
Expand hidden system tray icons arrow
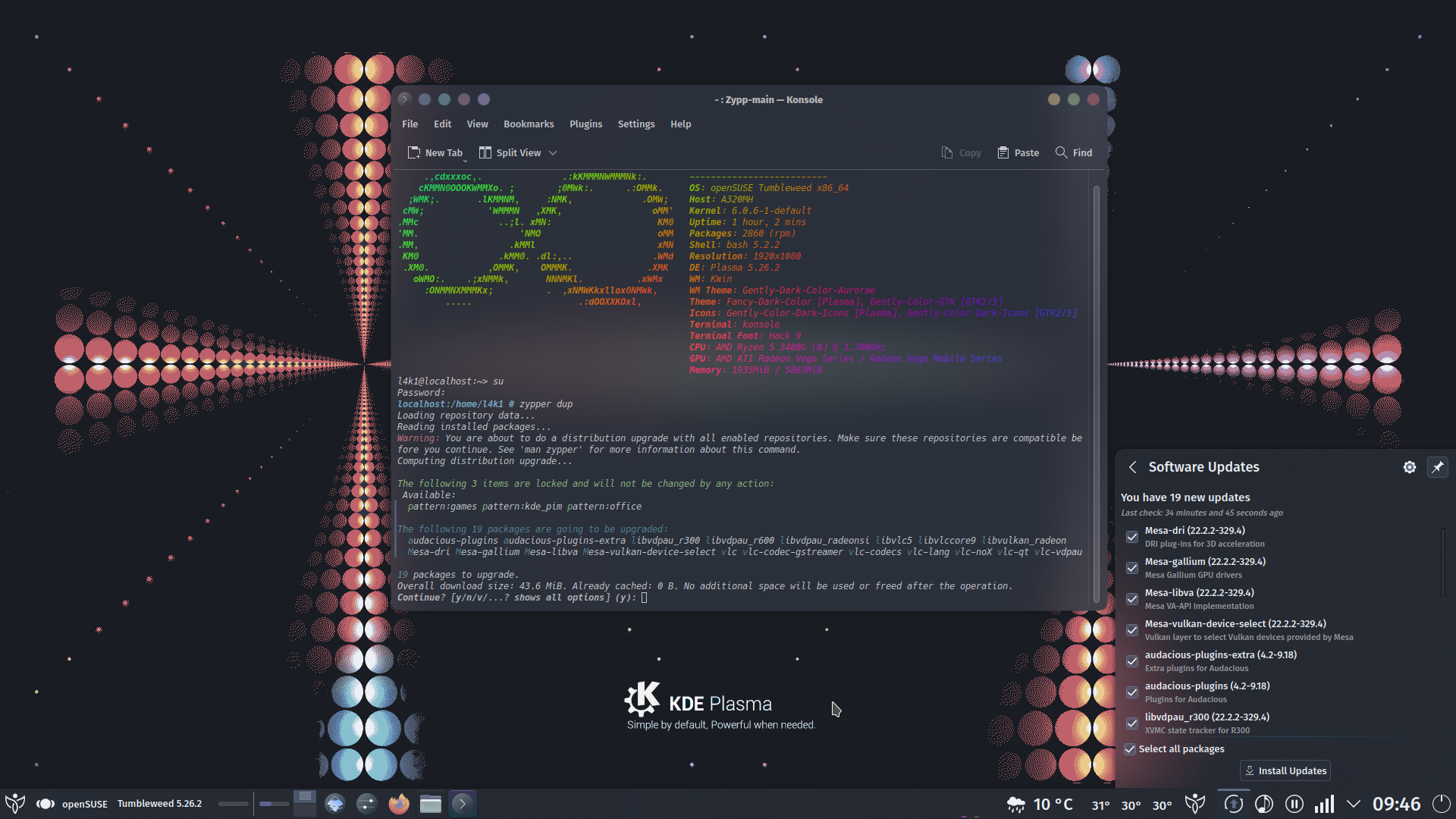coord(1354,804)
